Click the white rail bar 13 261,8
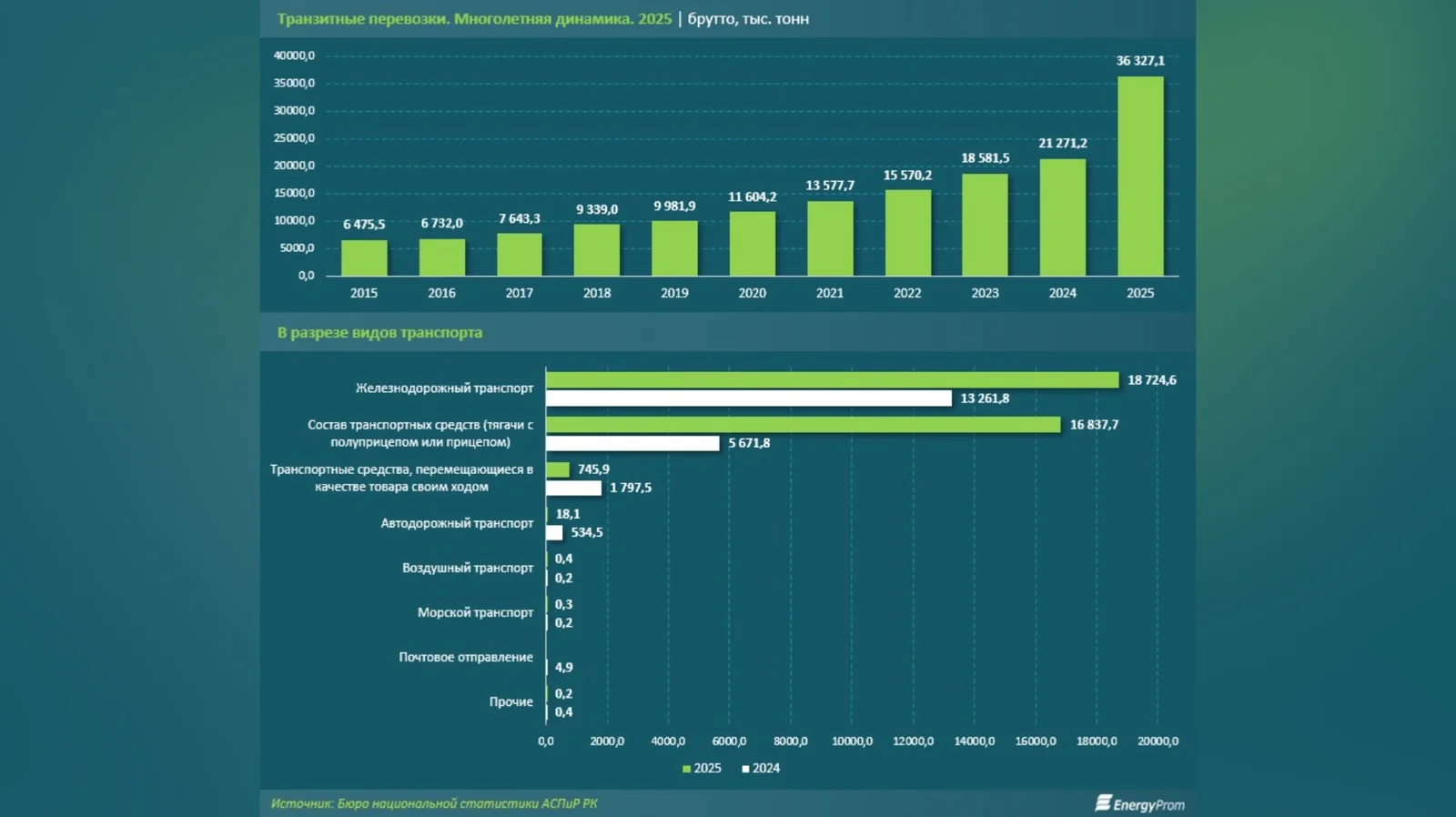1456x817 pixels. [749, 398]
